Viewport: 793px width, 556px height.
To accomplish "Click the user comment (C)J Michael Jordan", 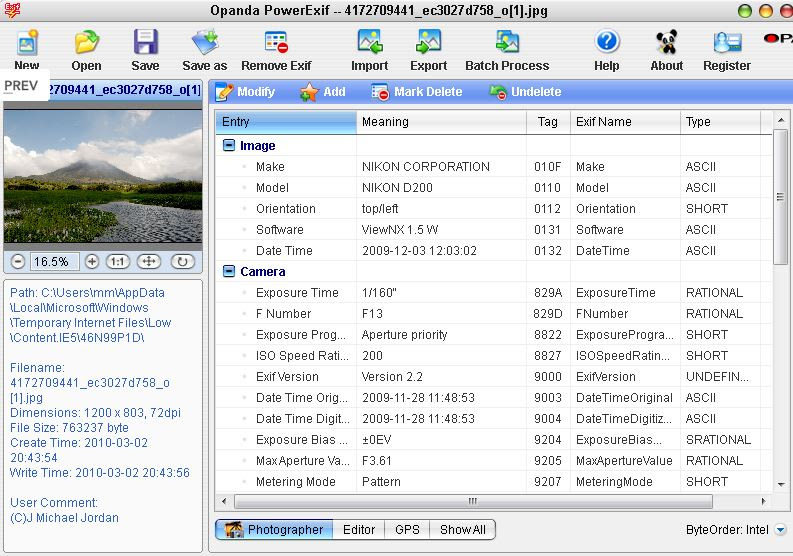I will pos(64,518).
